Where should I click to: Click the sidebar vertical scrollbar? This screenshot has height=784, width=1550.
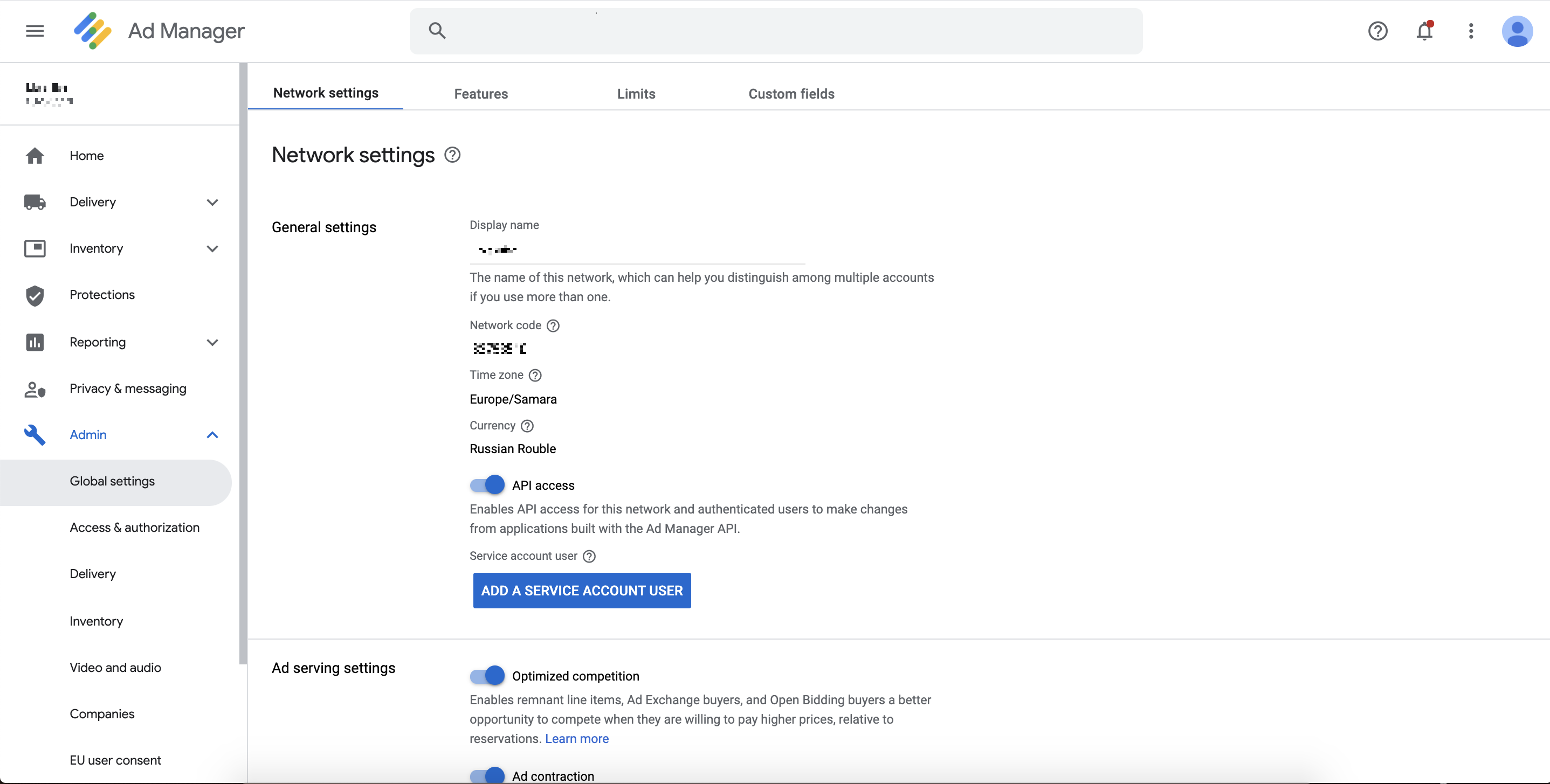click(x=243, y=364)
